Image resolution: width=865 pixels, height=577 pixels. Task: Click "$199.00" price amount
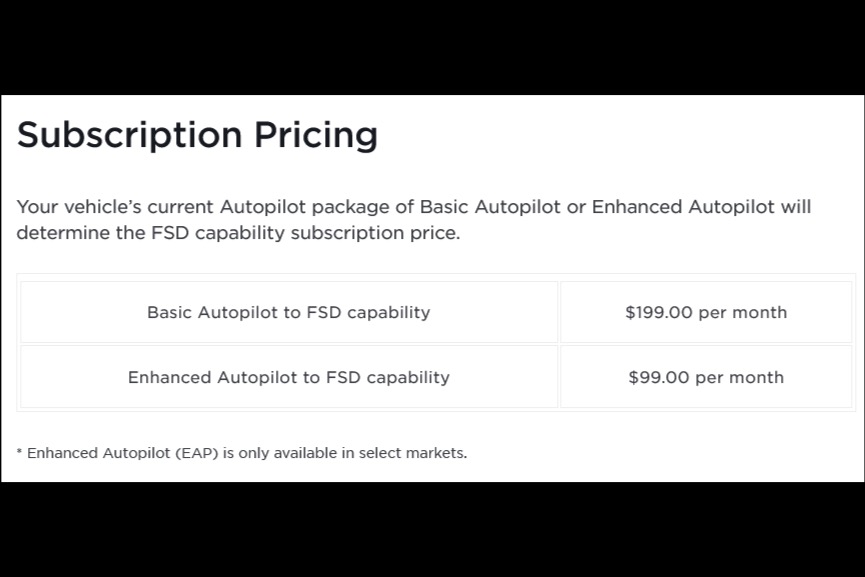pyautogui.click(x=659, y=312)
